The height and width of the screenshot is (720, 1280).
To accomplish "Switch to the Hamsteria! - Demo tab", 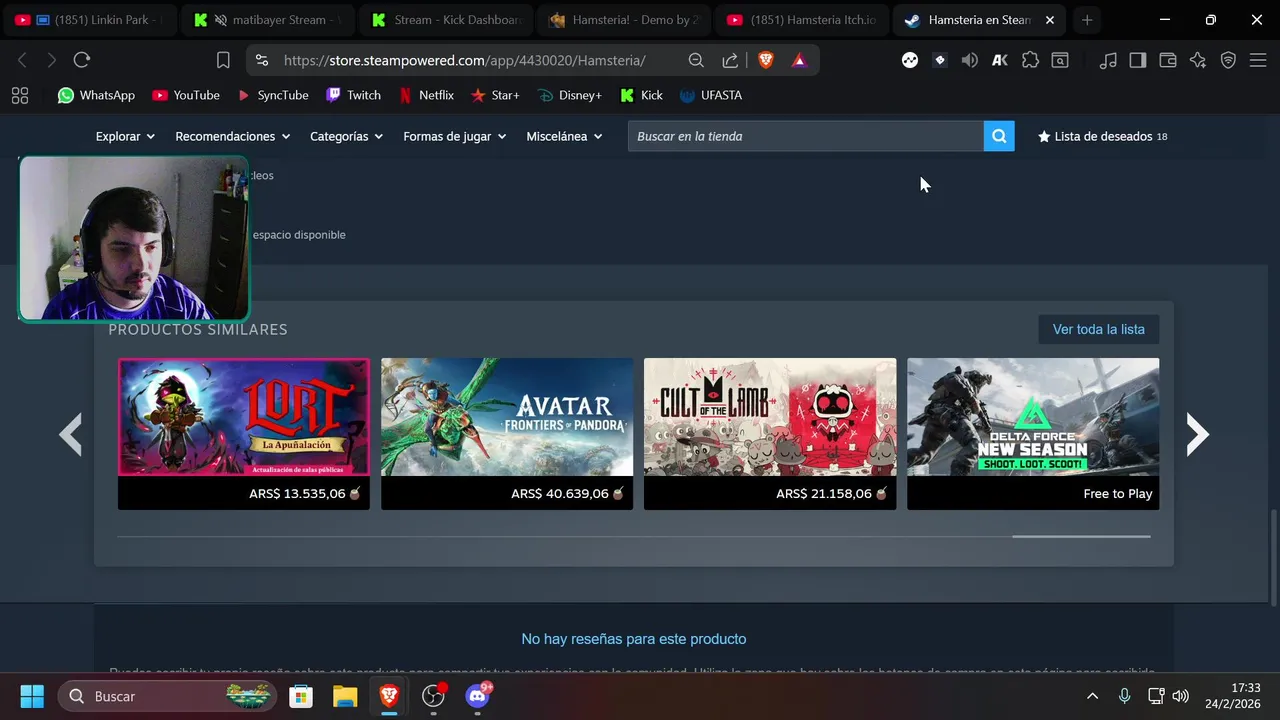I will (625, 20).
